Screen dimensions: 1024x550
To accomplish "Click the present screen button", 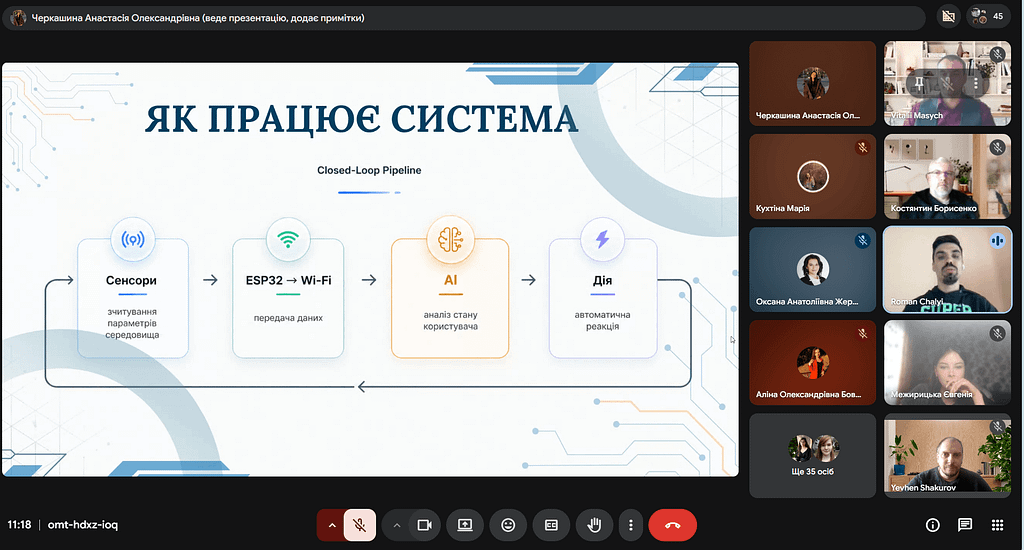I will [x=465, y=525].
